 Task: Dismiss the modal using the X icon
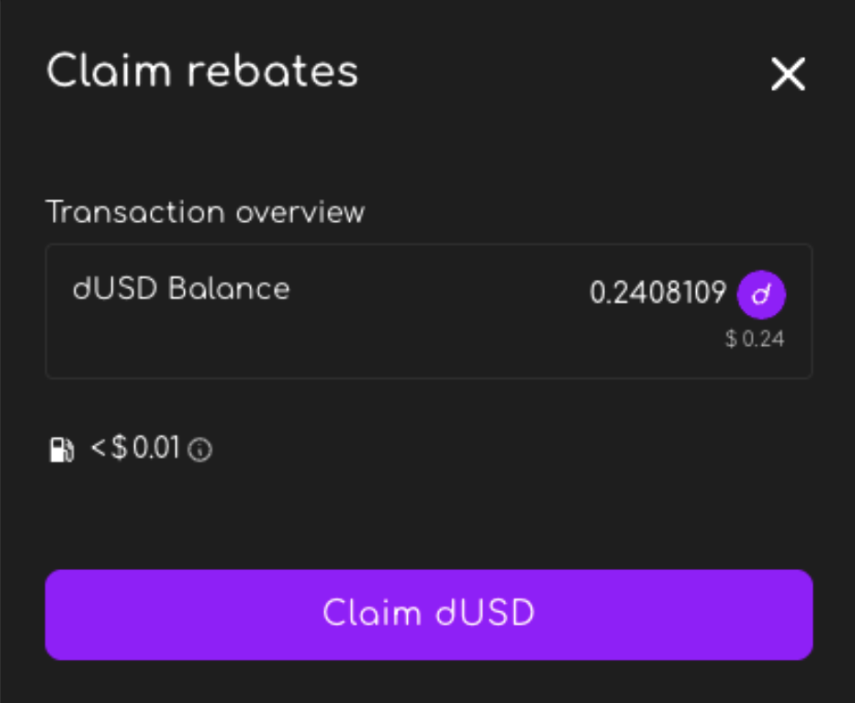tap(788, 74)
